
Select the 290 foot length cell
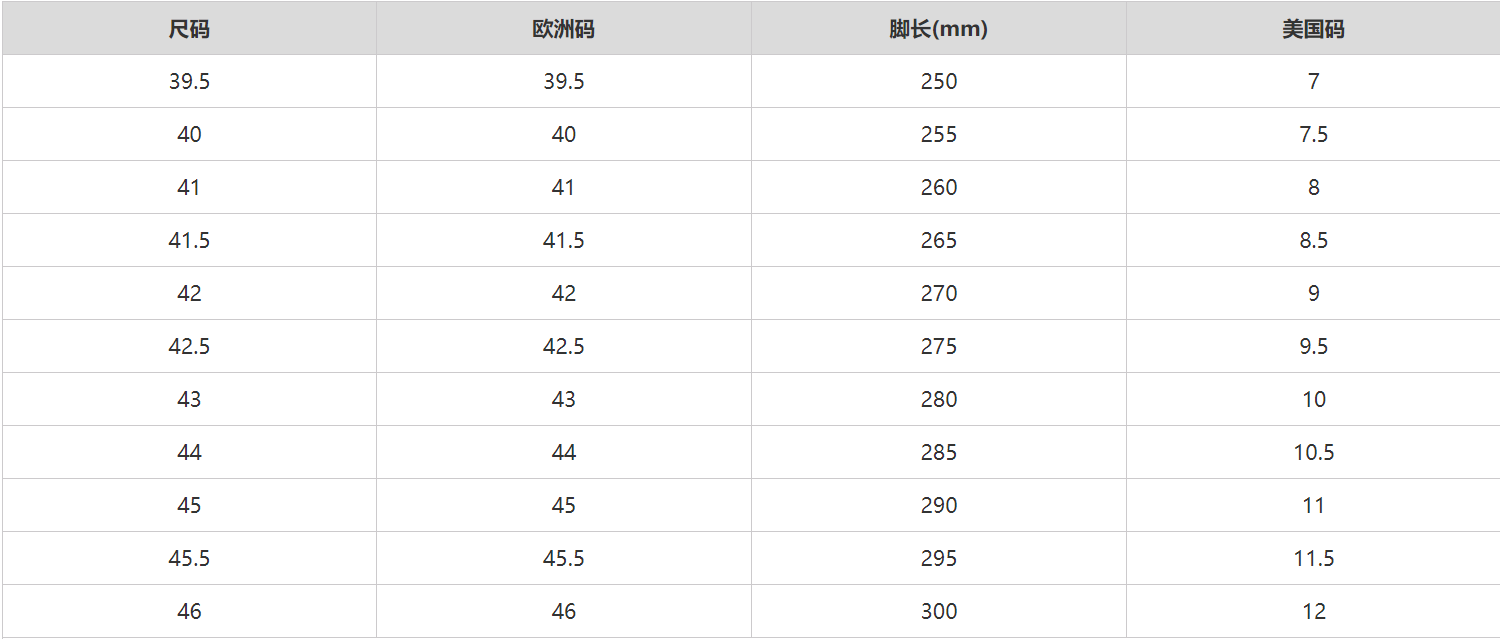[x=938, y=506]
